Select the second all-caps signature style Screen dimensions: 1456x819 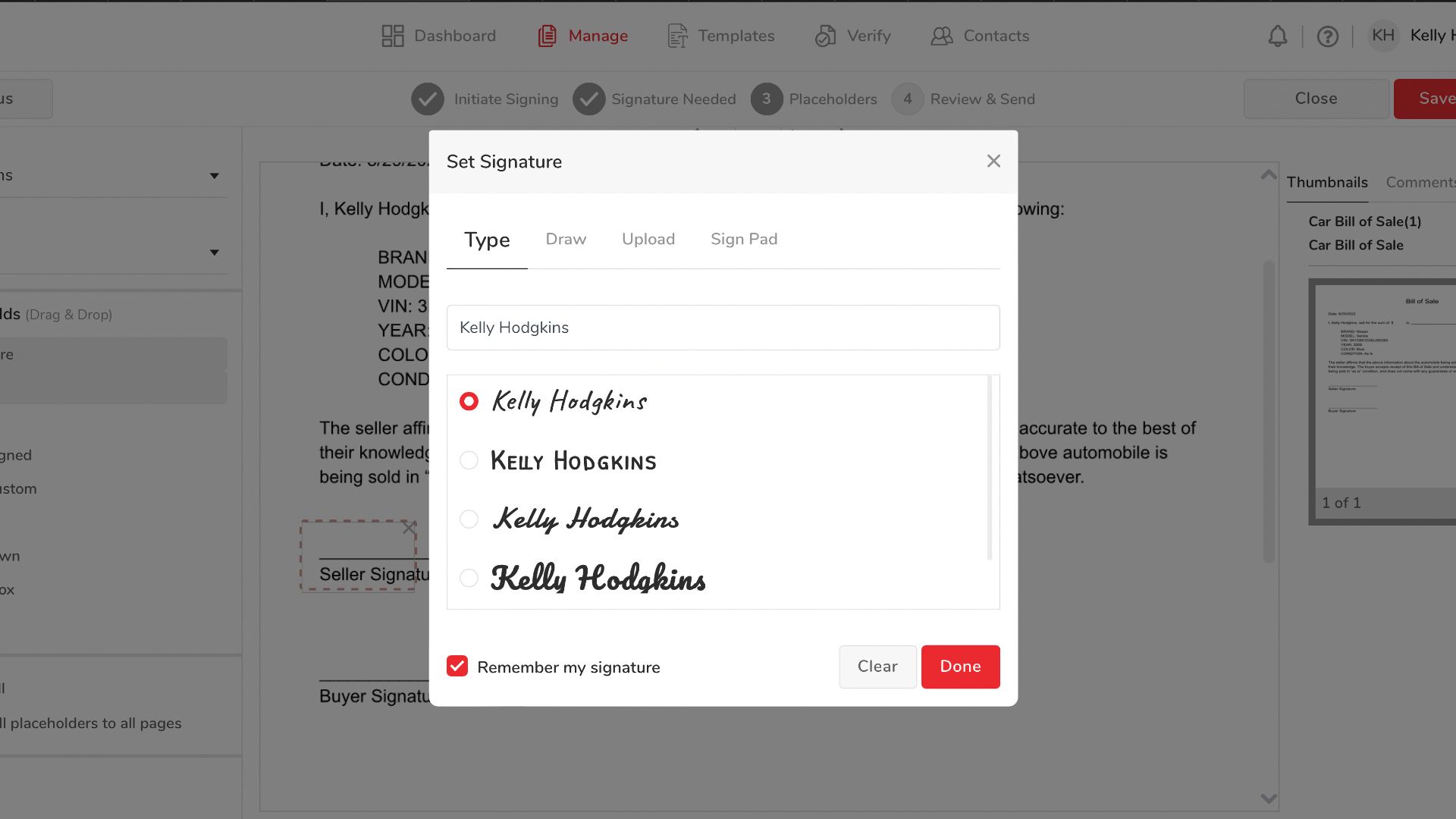(469, 460)
